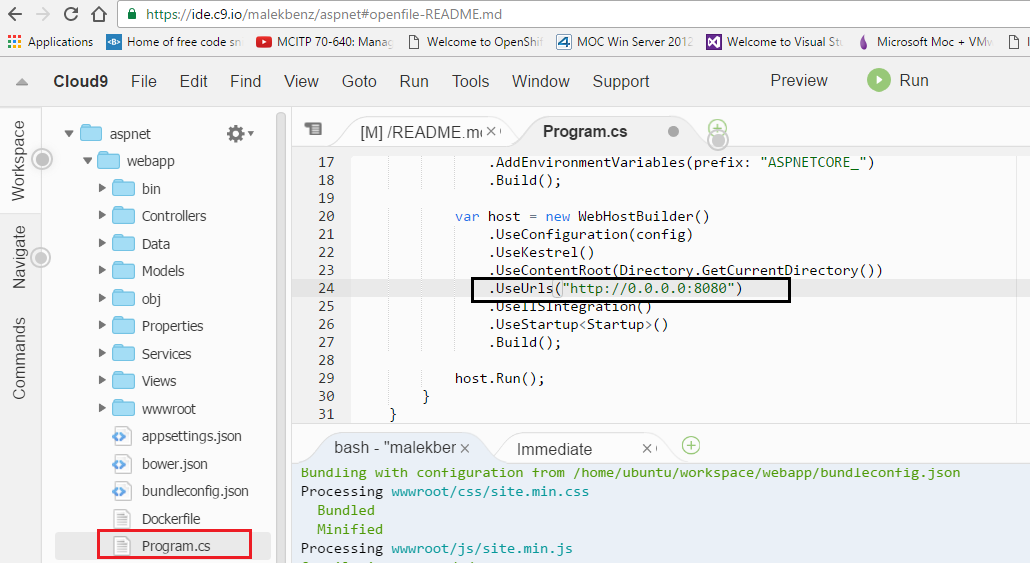Switch to the Immediate console tab

(x=554, y=449)
